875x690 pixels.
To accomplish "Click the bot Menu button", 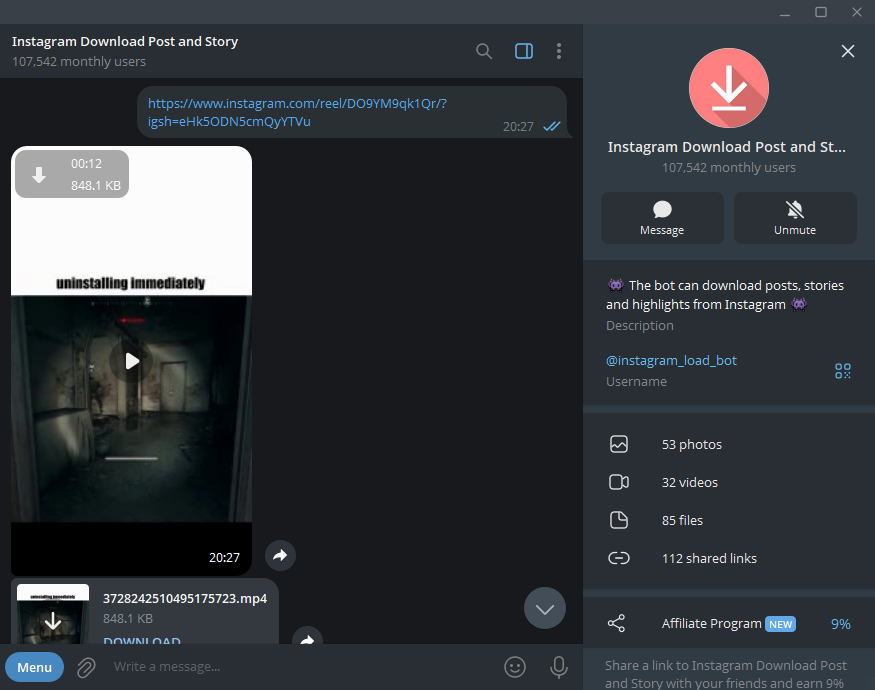I will pyautogui.click(x=34, y=667).
